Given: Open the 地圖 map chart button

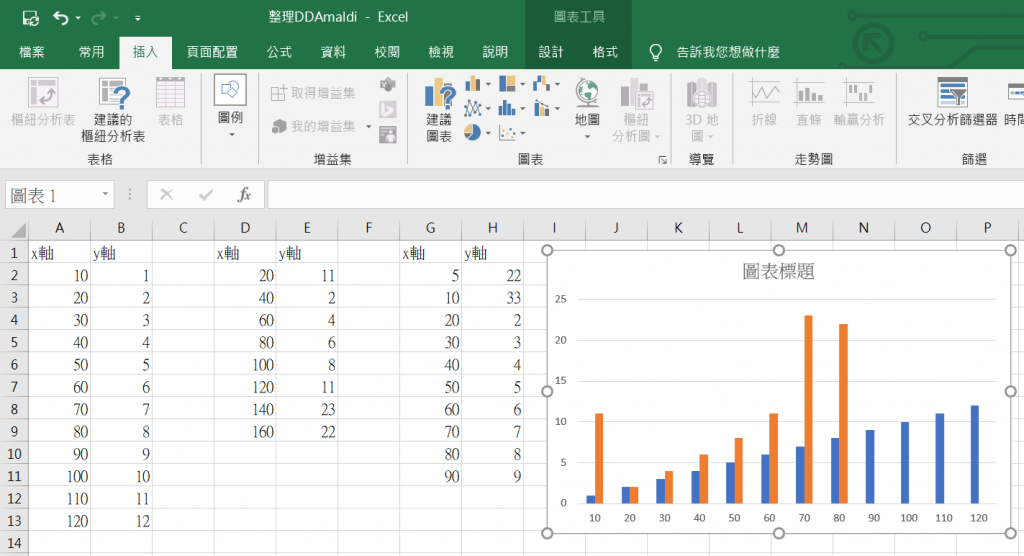Looking at the screenshot, I should pyautogui.click(x=587, y=108).
